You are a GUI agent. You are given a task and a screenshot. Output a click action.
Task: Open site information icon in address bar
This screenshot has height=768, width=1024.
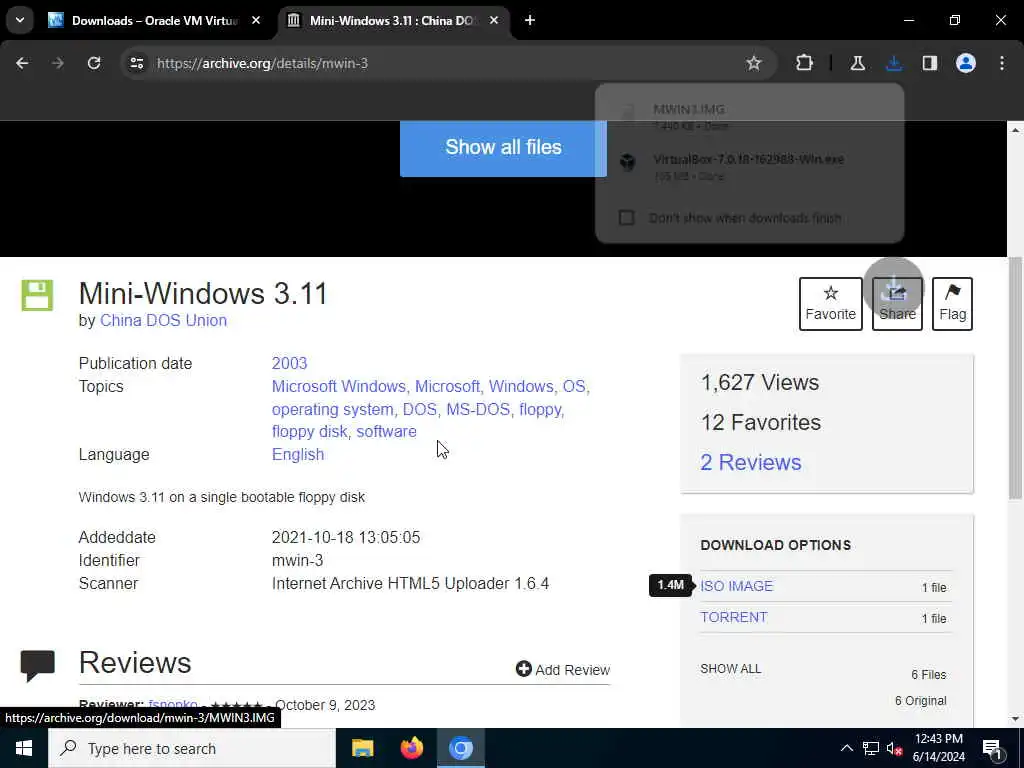tap(136, 63)
